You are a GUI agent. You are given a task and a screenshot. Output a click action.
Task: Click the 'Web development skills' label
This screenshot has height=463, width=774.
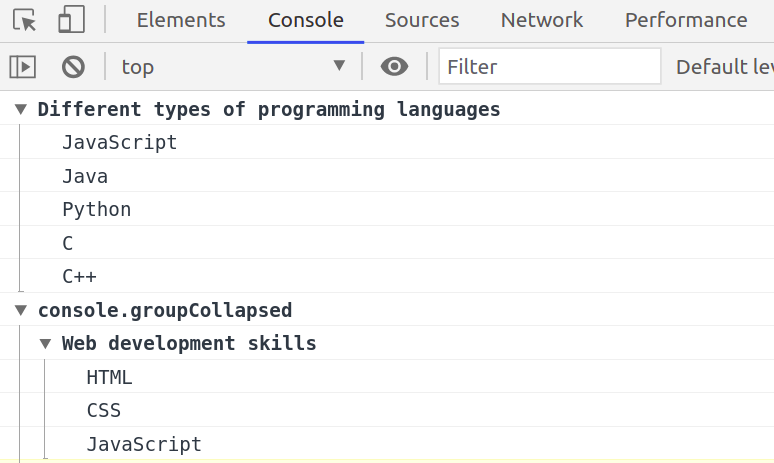(189, 343)
